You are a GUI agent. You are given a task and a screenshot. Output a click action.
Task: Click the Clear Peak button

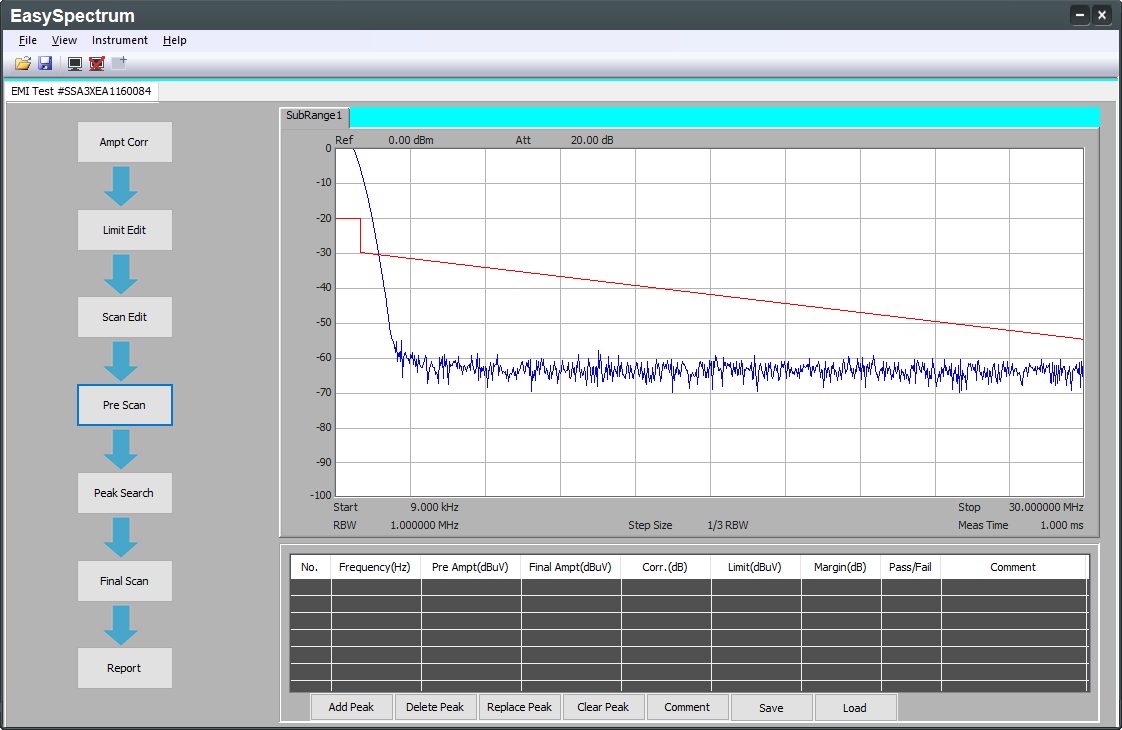coord(603,707)
